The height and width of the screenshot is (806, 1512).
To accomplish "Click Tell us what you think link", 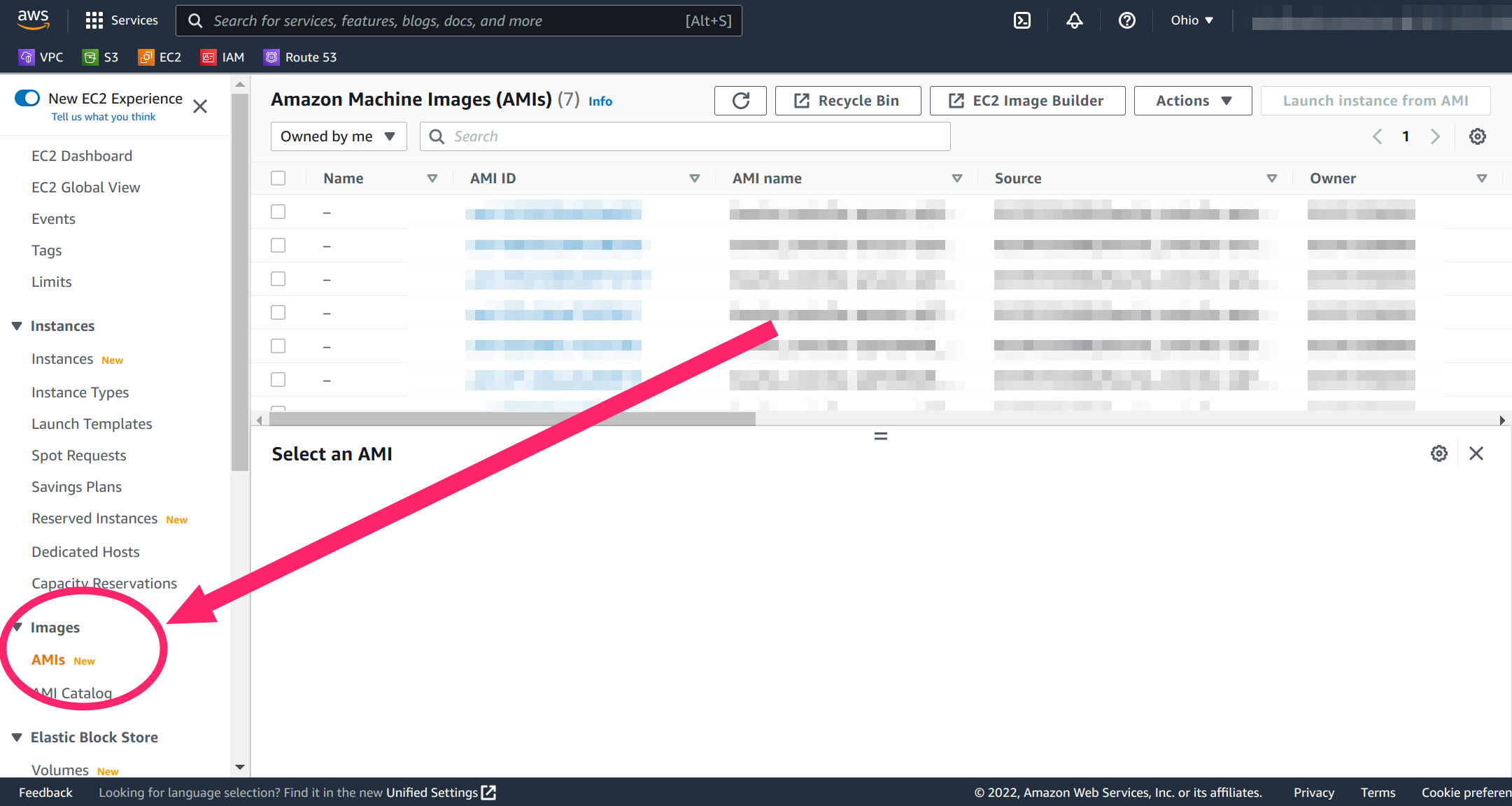I will pos(104,117).
